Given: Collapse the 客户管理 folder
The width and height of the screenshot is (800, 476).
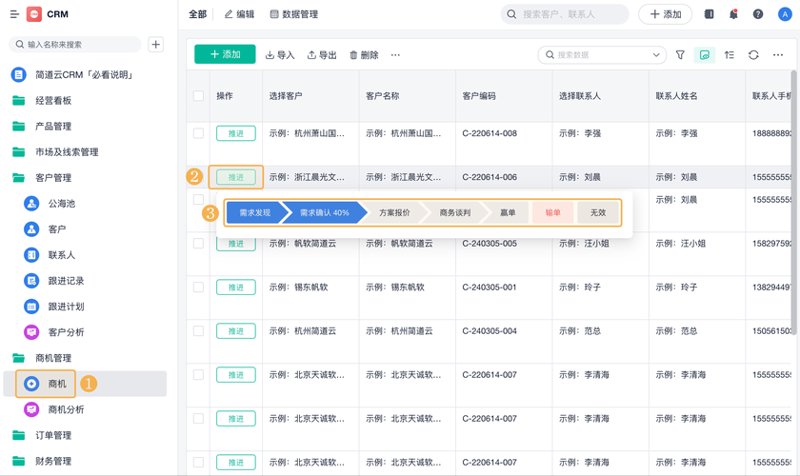Looking at the screenshot, I should tap(53, 178).
